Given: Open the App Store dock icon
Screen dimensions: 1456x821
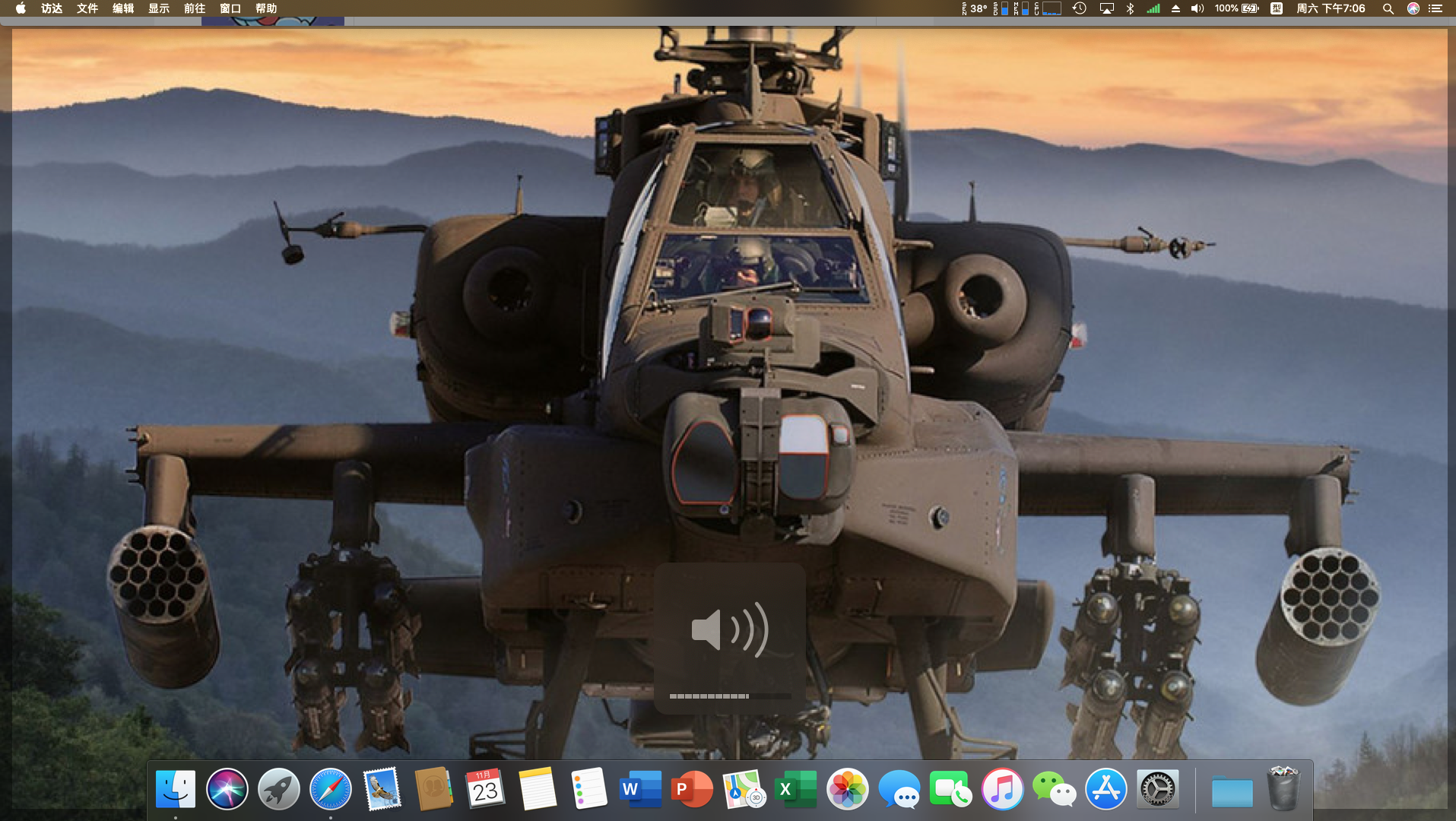Looking at the screenshot, I should click(1105, 790).
